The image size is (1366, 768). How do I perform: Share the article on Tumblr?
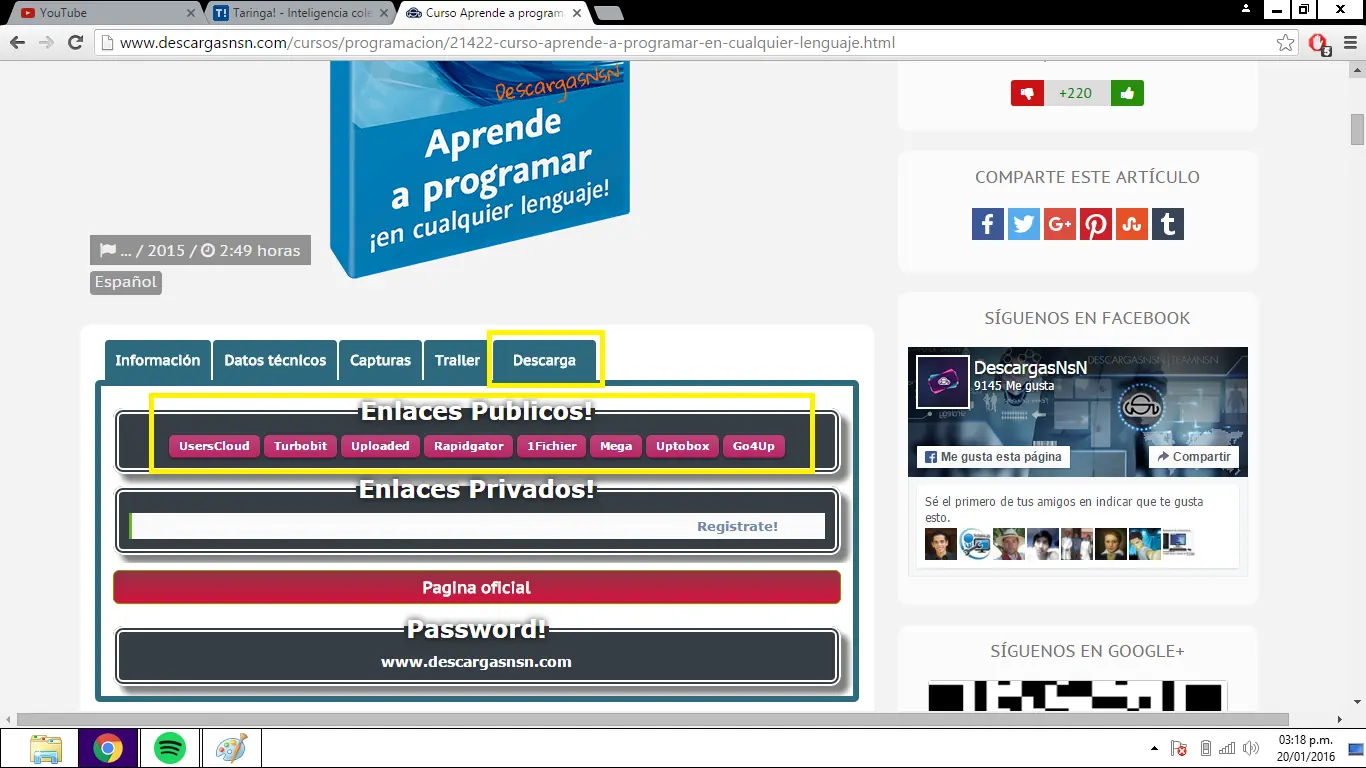pos(1167,224)
